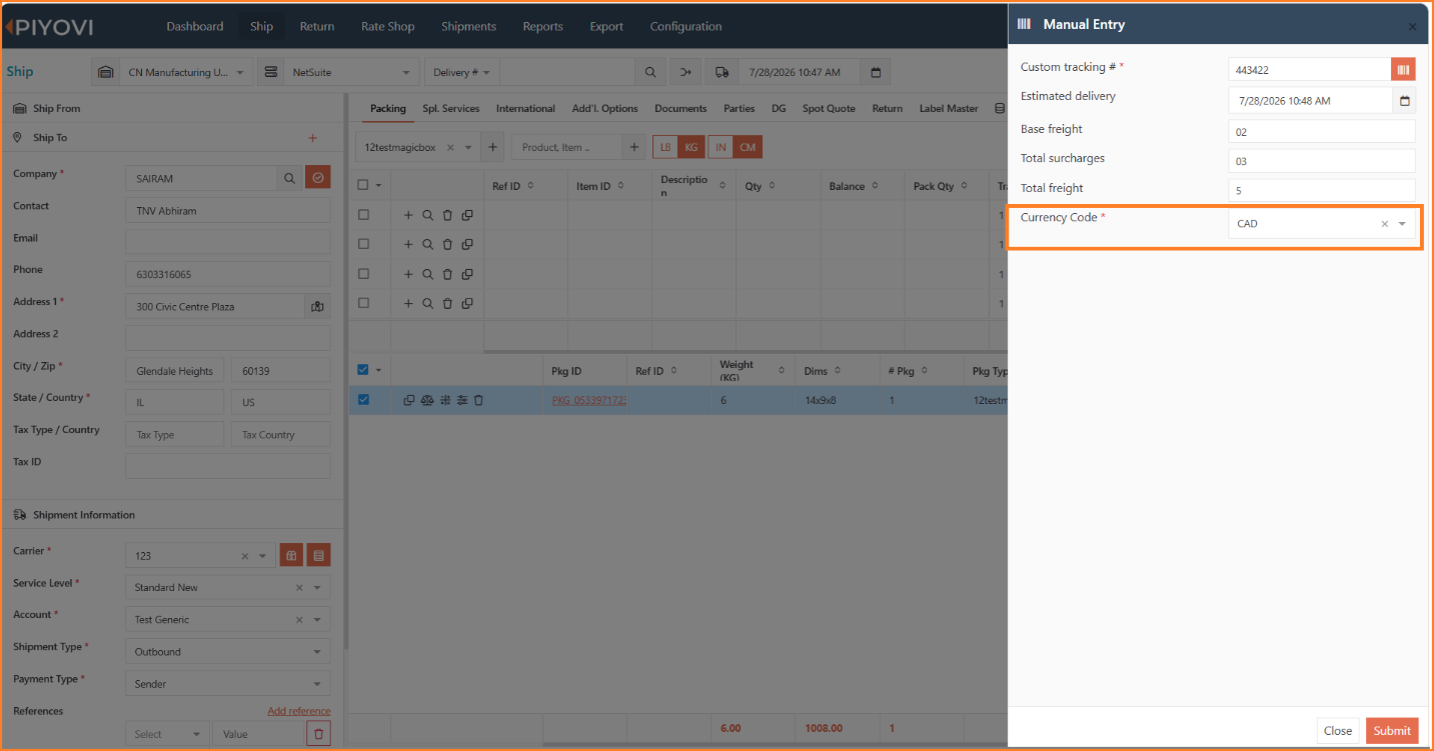Search companies with the icon beside SAIRAM
The image size is (1434, 751).
(289, 178)
